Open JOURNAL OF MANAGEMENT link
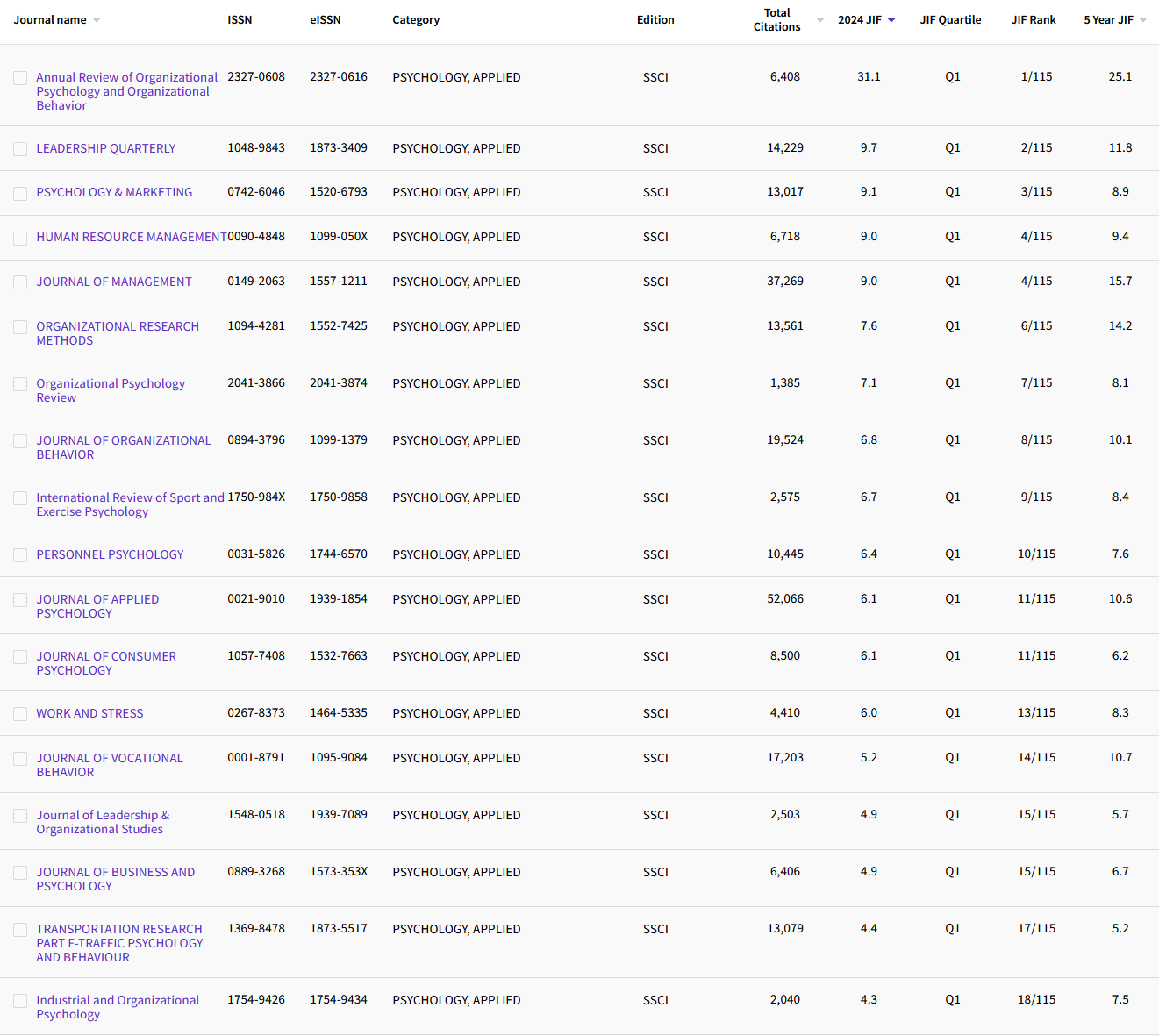The image size is (1159, 1036). (113, 282)
